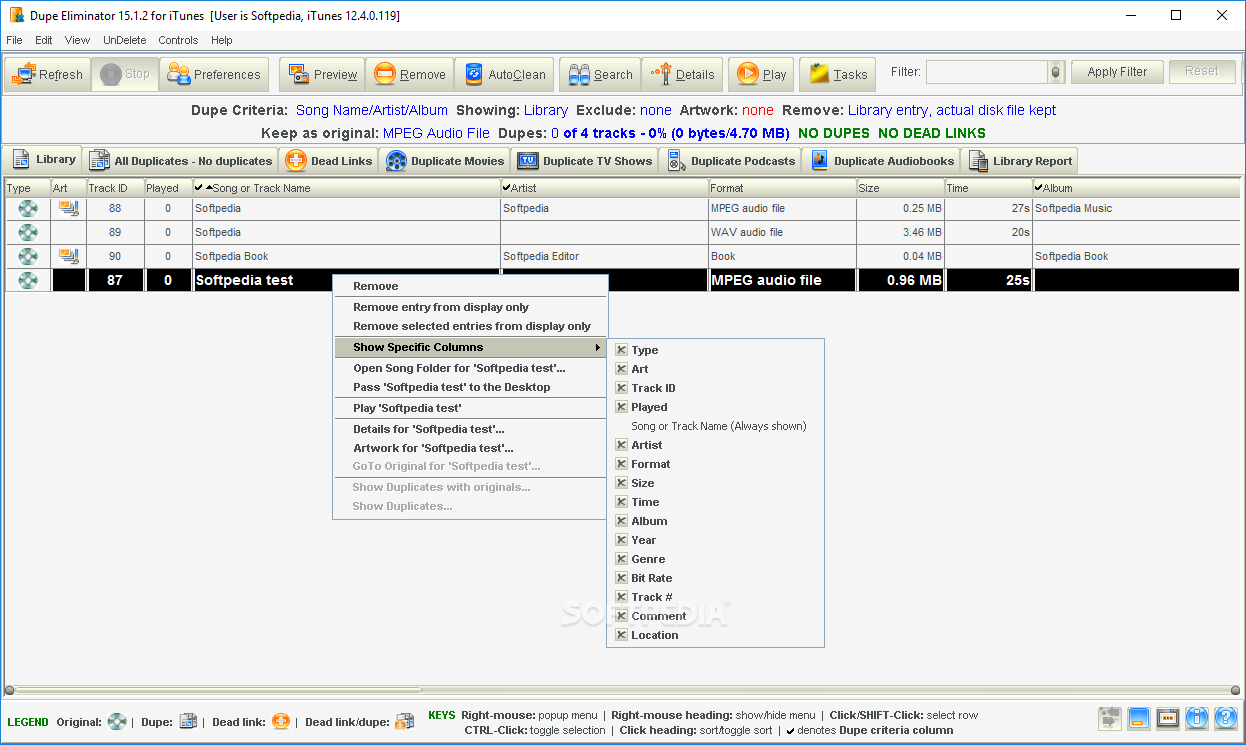
Task: Open the UnDelete menu
Action: click(x=125, y=40)
